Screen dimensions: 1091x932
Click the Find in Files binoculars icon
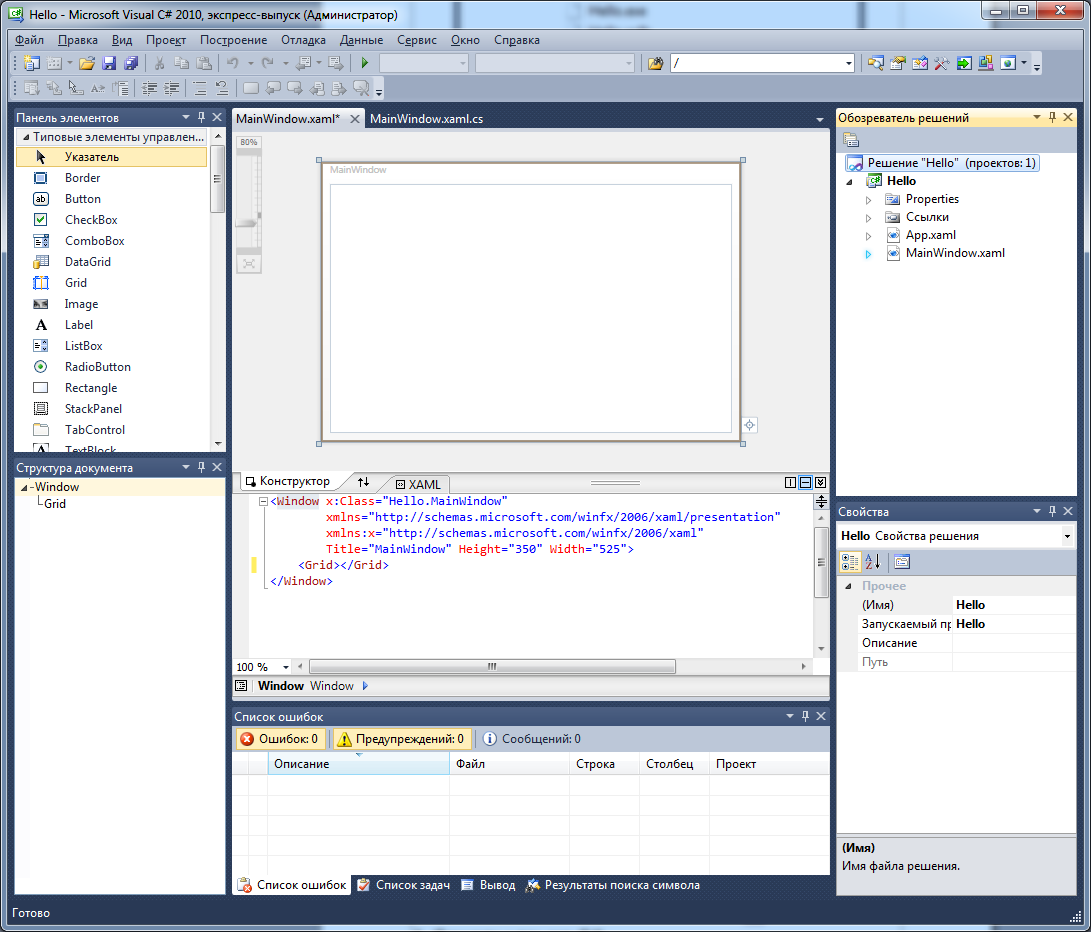tap(655, 63)
